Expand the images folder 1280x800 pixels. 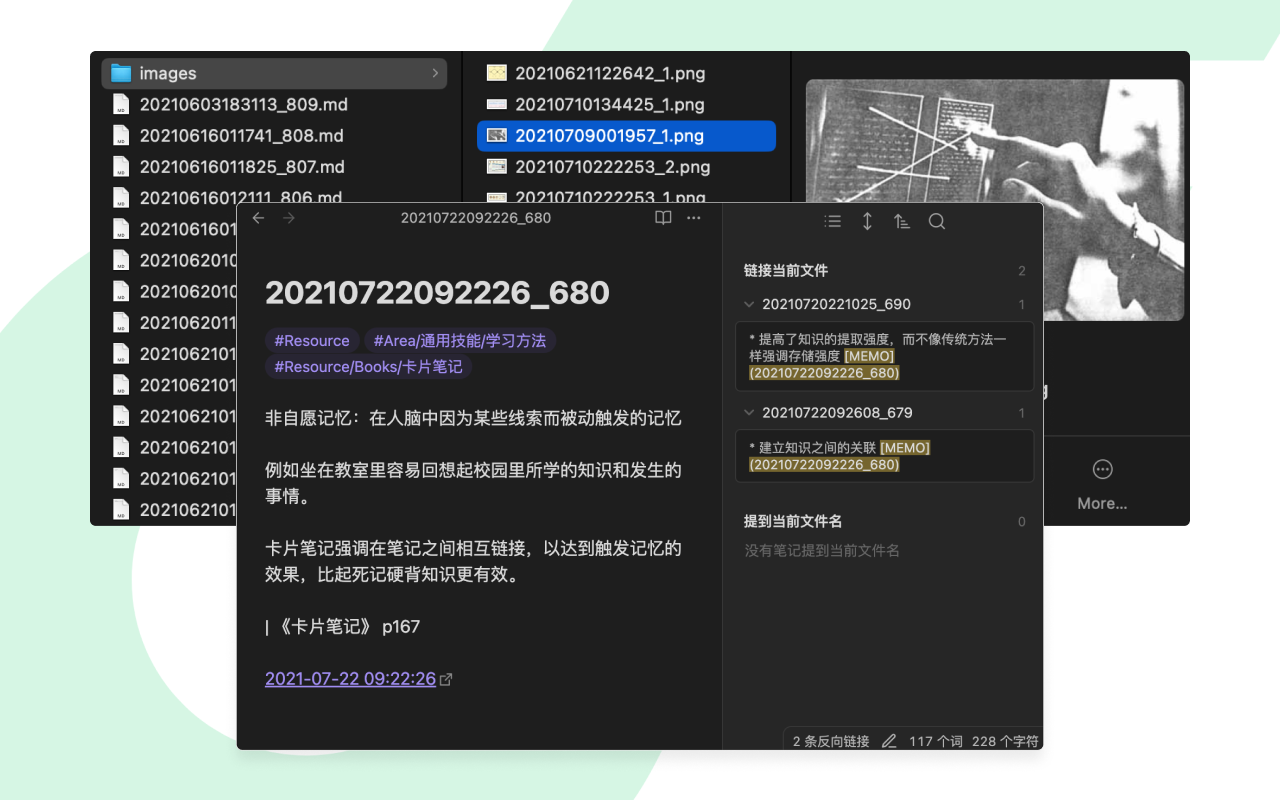click(434, 73)
